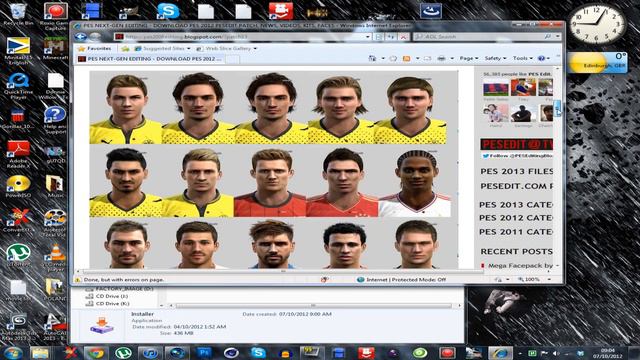
Task: Click the refresh page icon
Action: tap(391, 37)
